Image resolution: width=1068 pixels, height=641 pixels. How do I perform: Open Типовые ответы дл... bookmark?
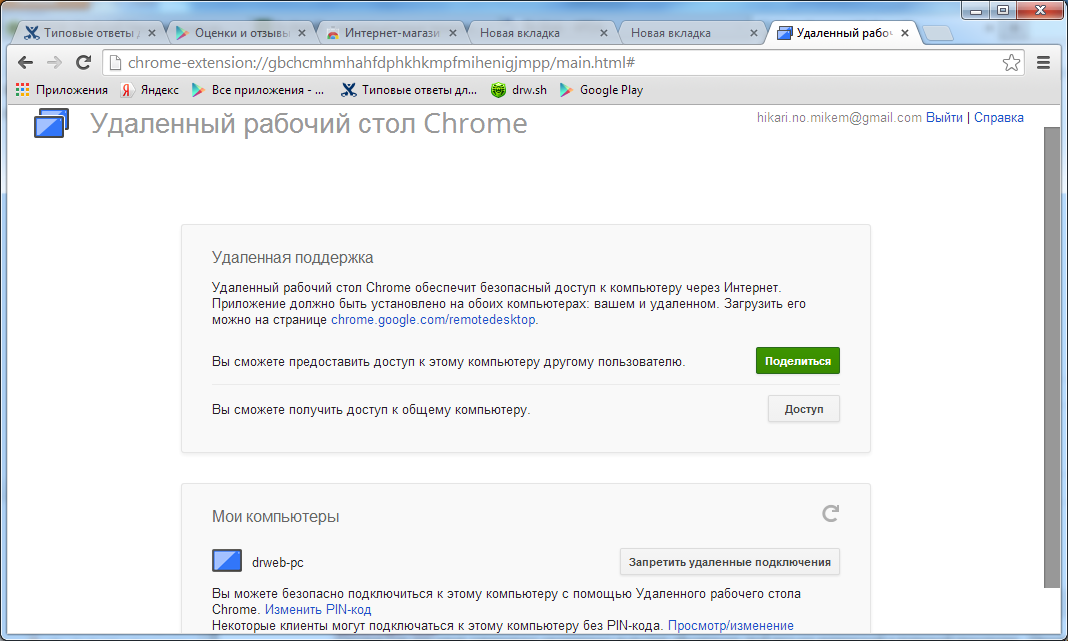(409, 90)
